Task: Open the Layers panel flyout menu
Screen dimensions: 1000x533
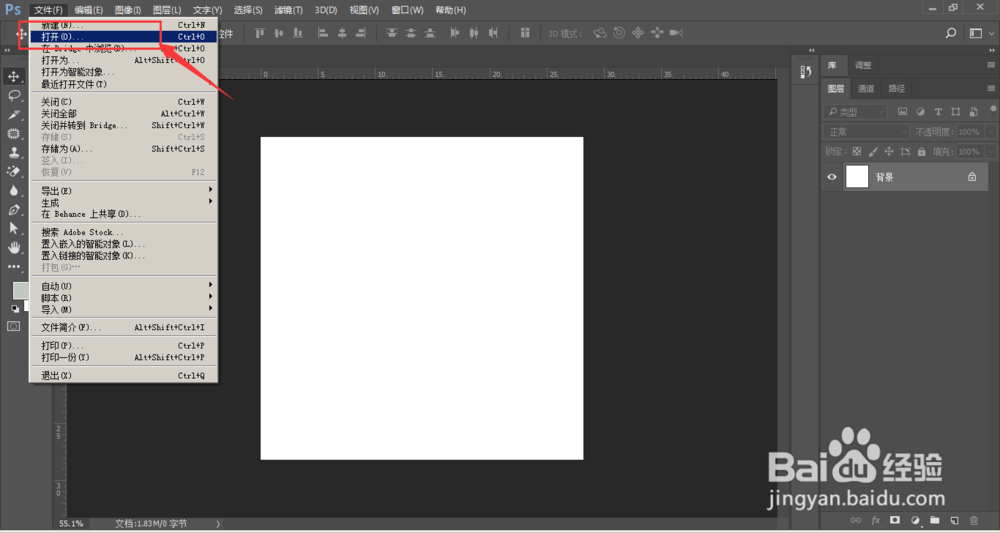Action: click(991, 89)
